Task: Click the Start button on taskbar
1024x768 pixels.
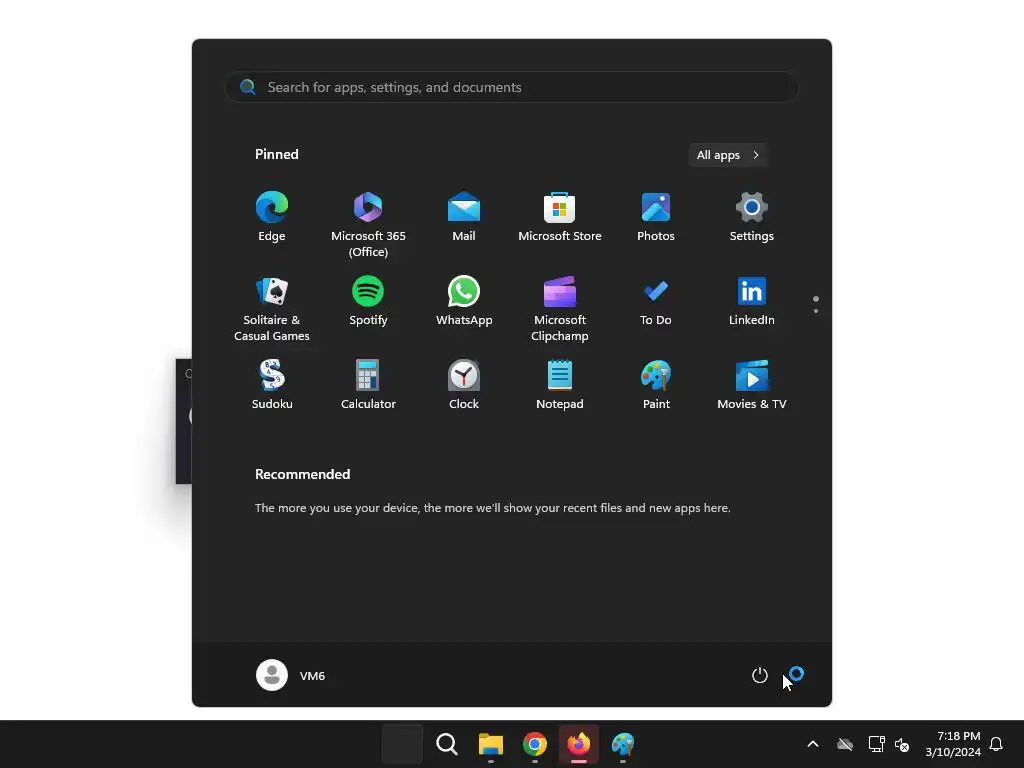Action: coord(402,744)
